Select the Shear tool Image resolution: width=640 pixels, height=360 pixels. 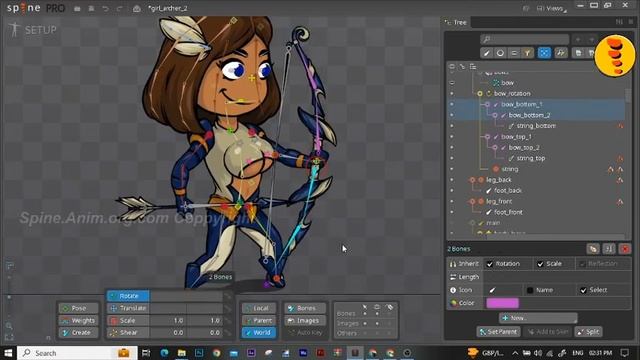(128, 333)
